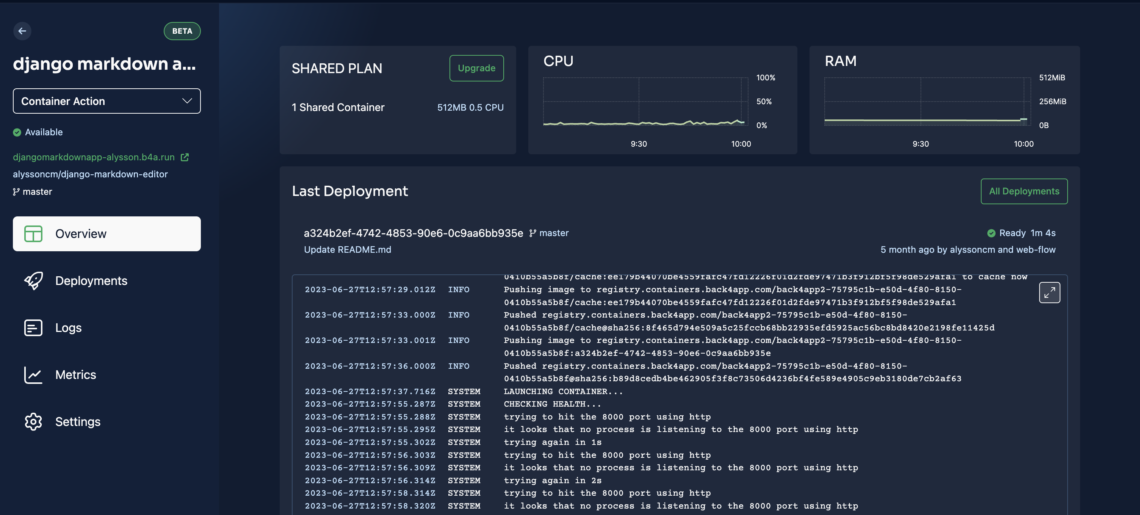Image resolution: width=1140 pixels, height=515 pixels.
Task: Click the django markdown app title
Action: pyautogui.click(x=105, y=65)
